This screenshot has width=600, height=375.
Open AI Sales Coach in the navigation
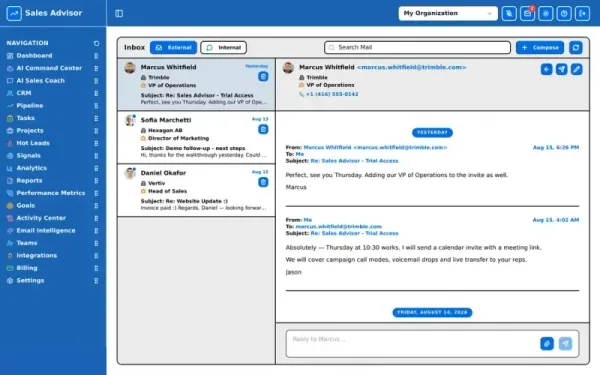[40, 81]
